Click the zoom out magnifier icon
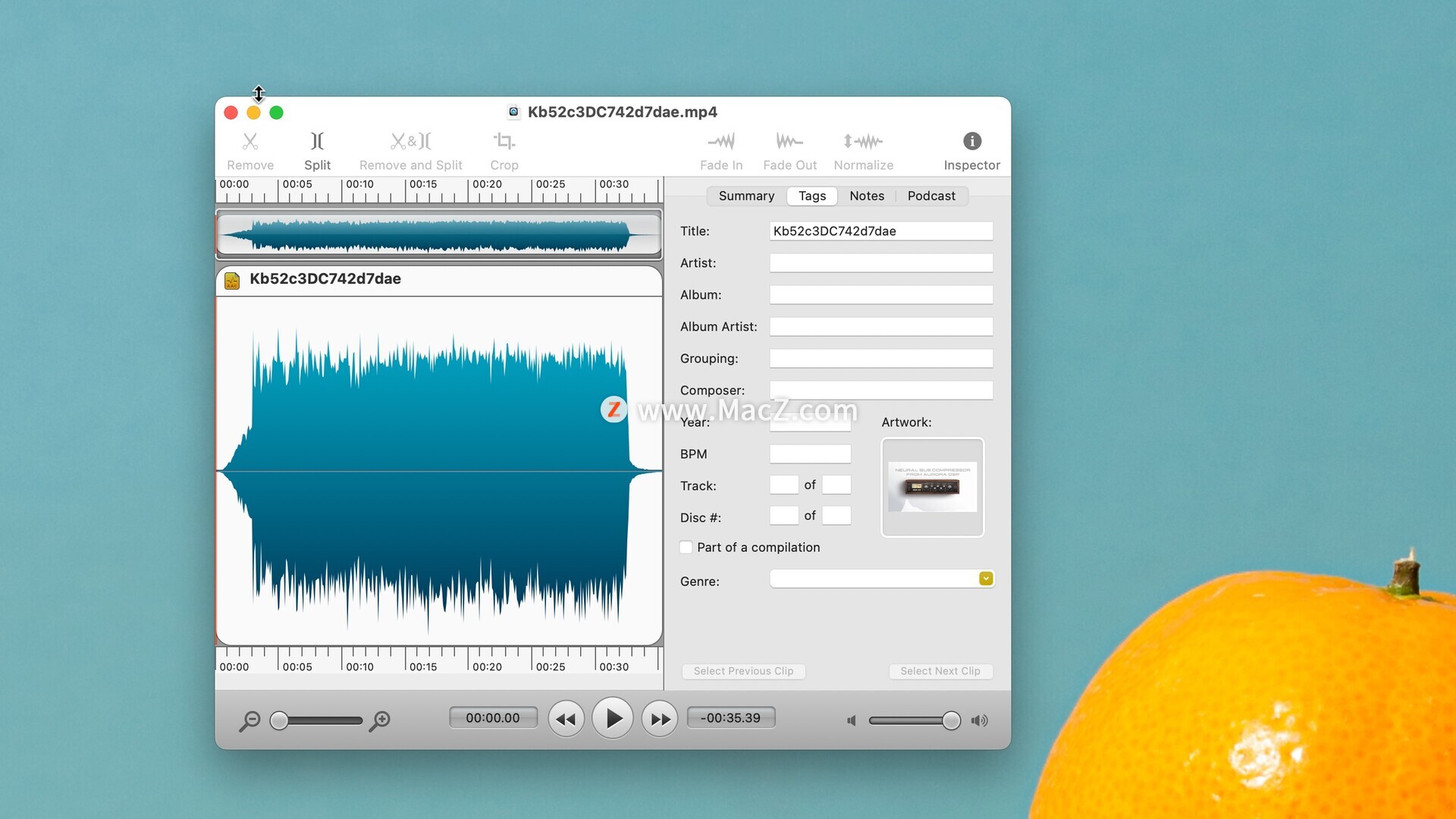 point(249,721)
